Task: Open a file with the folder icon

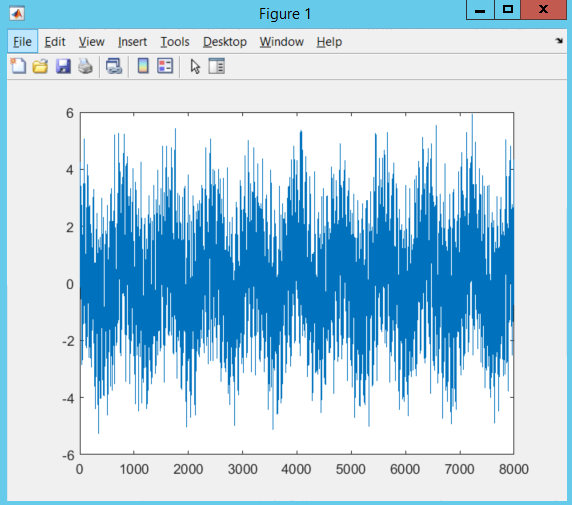Action: [x=40, y=66]
